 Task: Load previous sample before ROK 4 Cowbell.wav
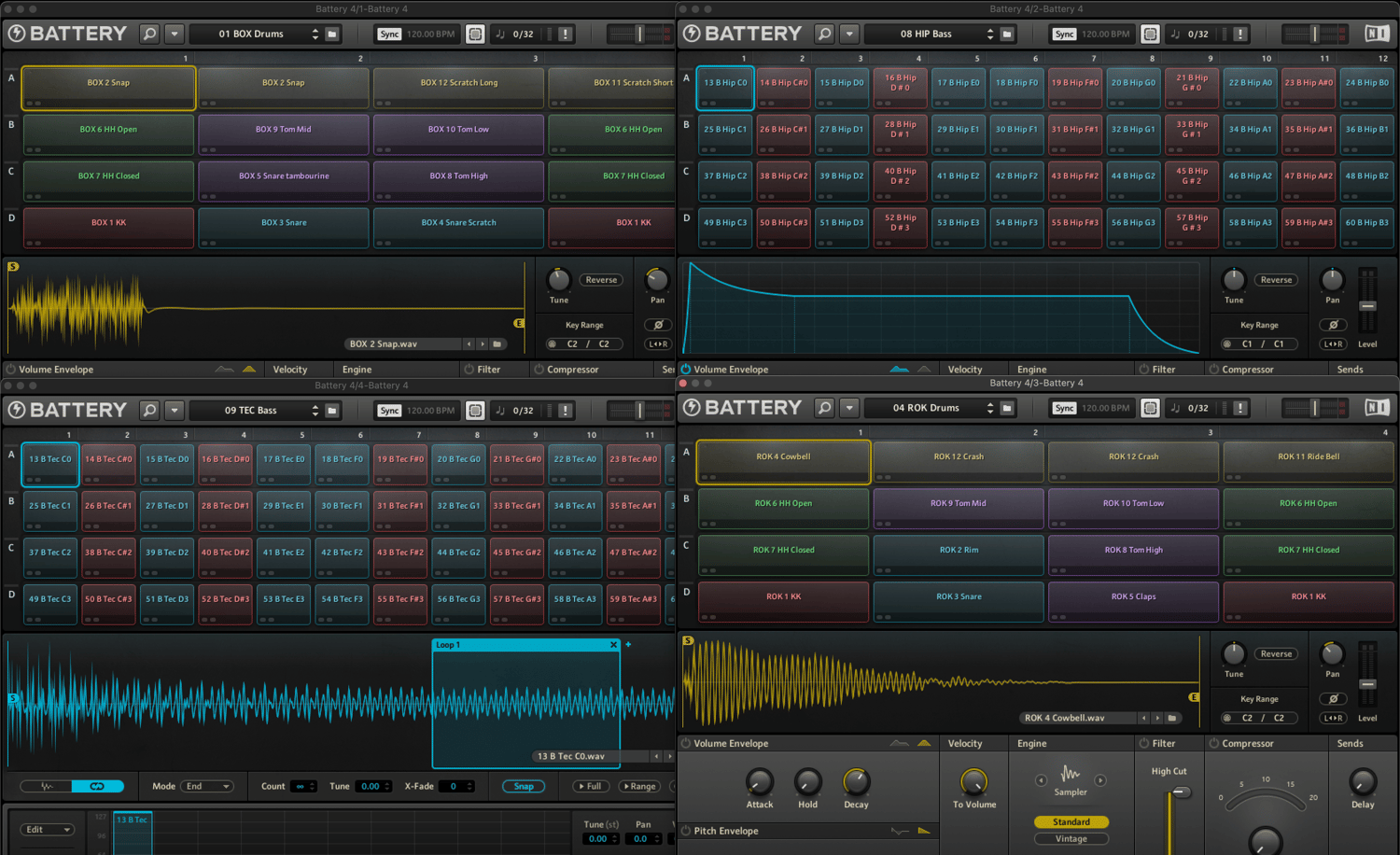(1143, 718)
